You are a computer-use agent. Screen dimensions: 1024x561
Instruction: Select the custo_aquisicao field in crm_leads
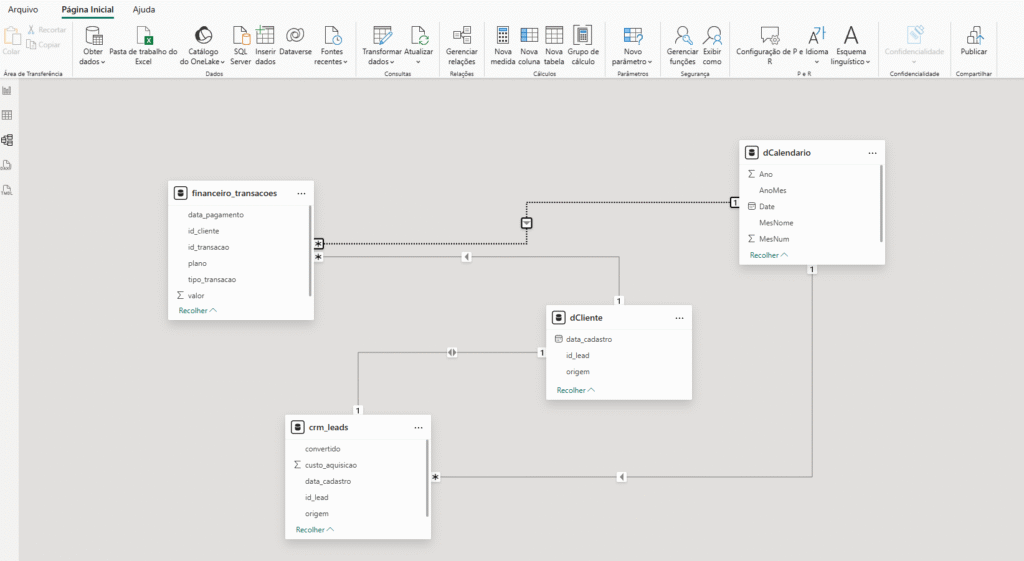331,465
